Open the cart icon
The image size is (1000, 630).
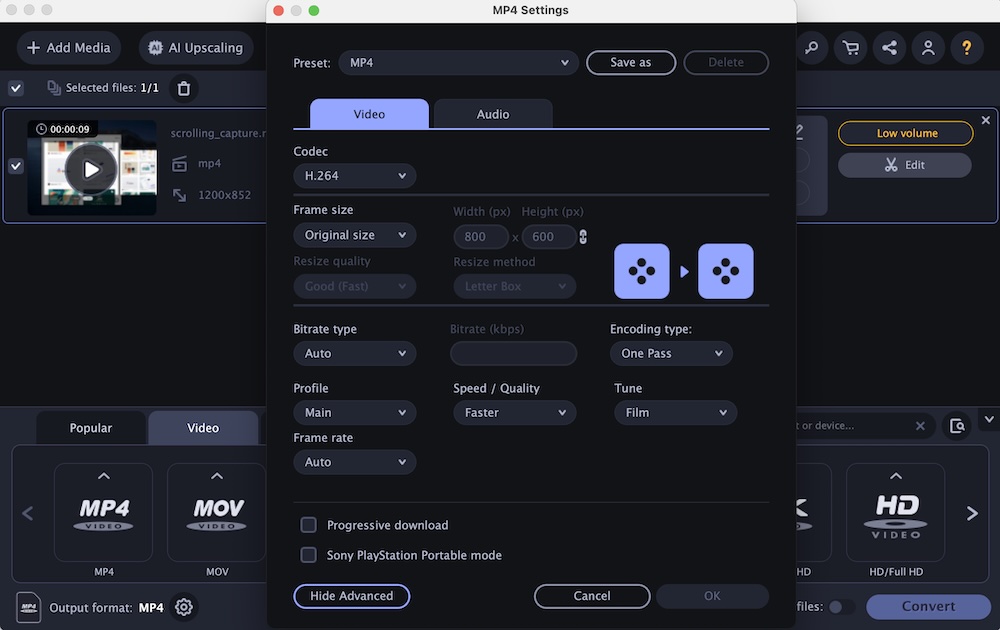click(850, 47)
